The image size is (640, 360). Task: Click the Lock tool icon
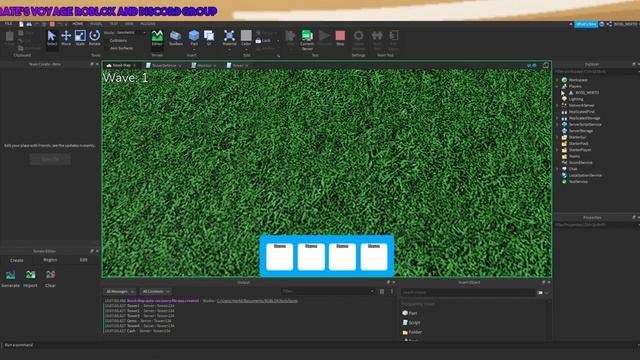click(258, 40)
